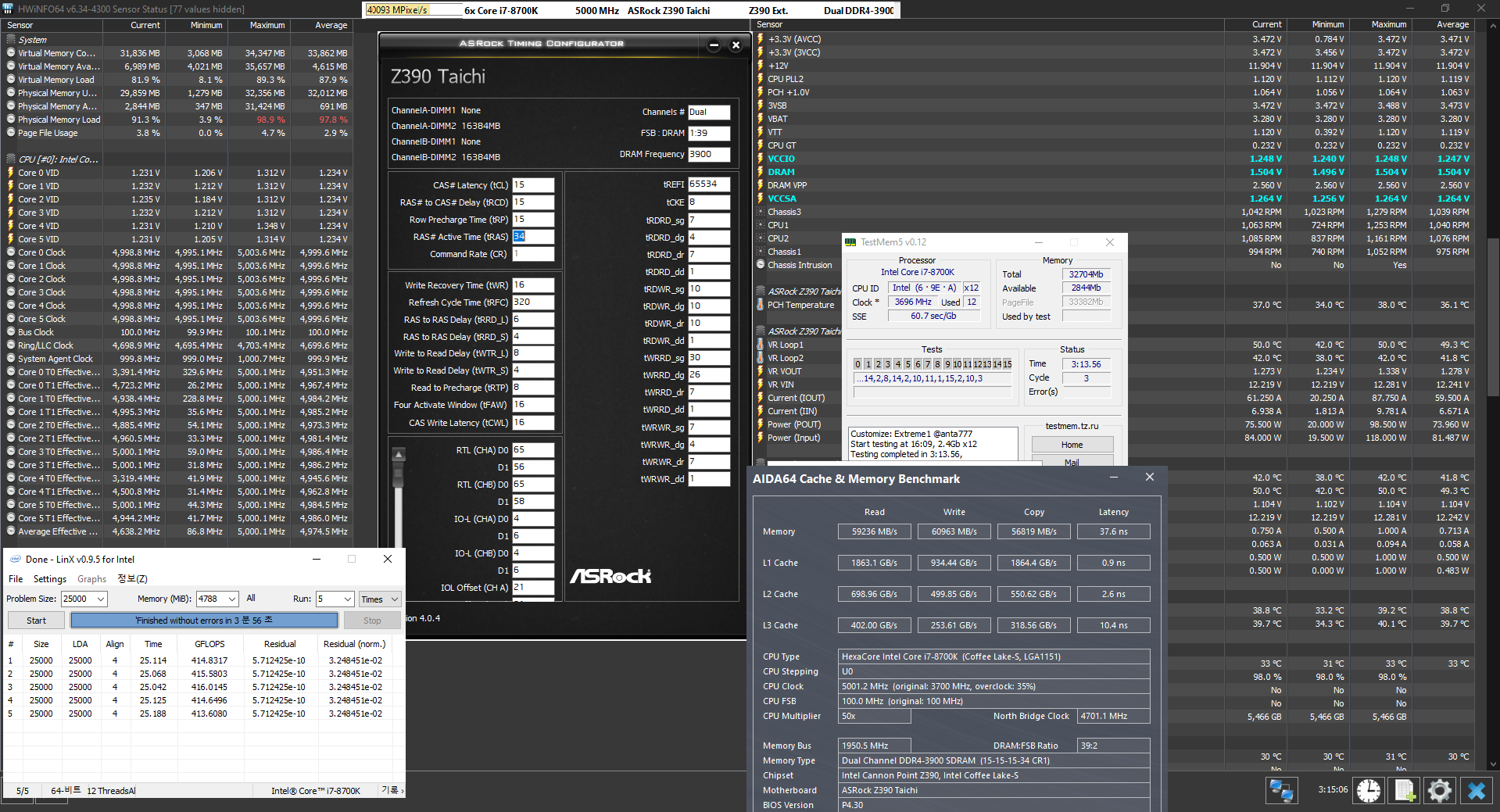Click the tREFI value field
The width and height of the screenshot is (1500, 812).
[708, 184]
